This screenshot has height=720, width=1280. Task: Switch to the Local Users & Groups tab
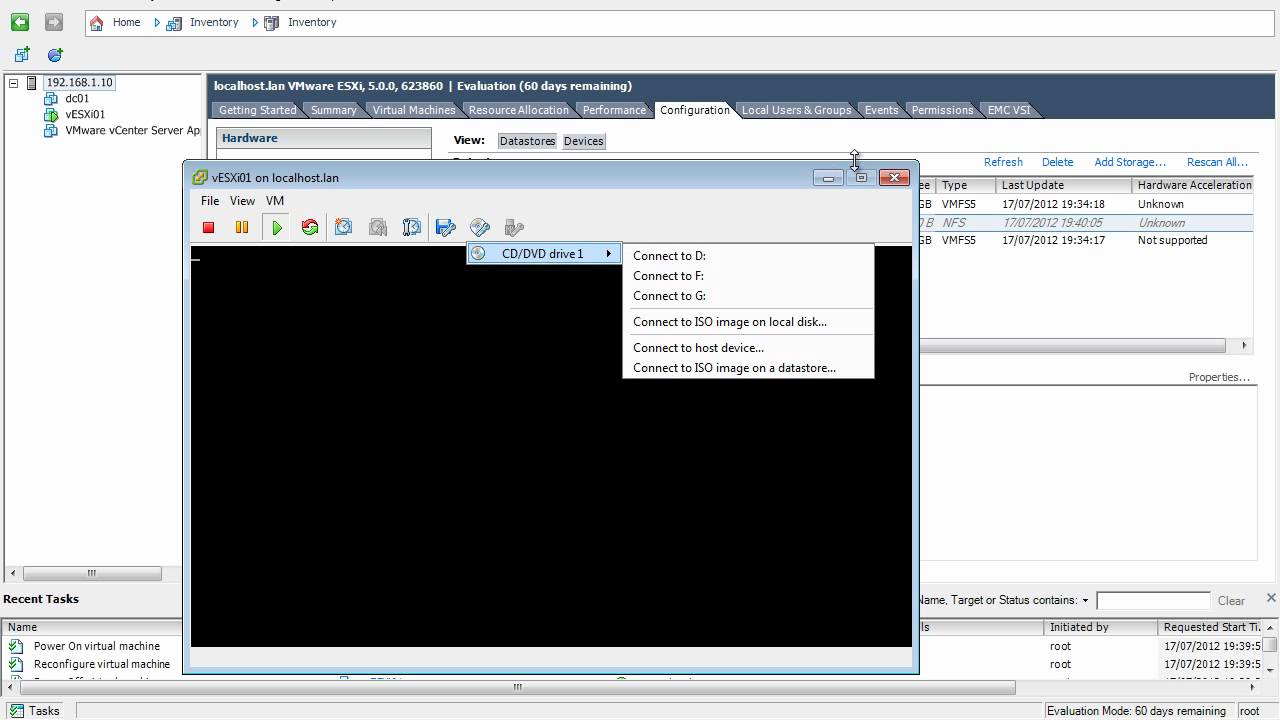tap(796, 110)
